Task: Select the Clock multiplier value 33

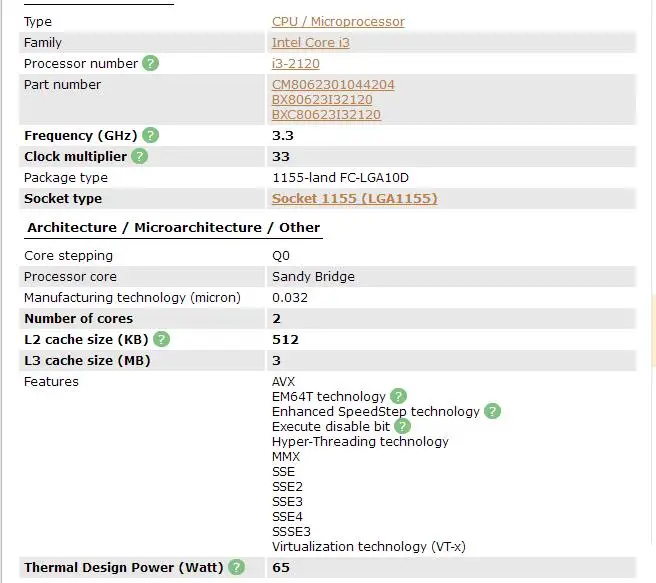Action: click(x=281, y=156)
